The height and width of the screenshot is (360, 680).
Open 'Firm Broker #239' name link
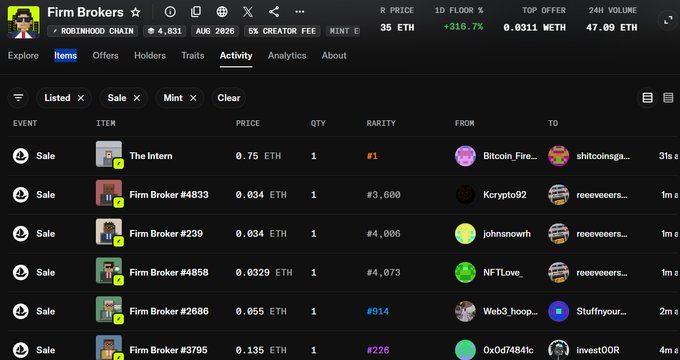pos(166,233)
